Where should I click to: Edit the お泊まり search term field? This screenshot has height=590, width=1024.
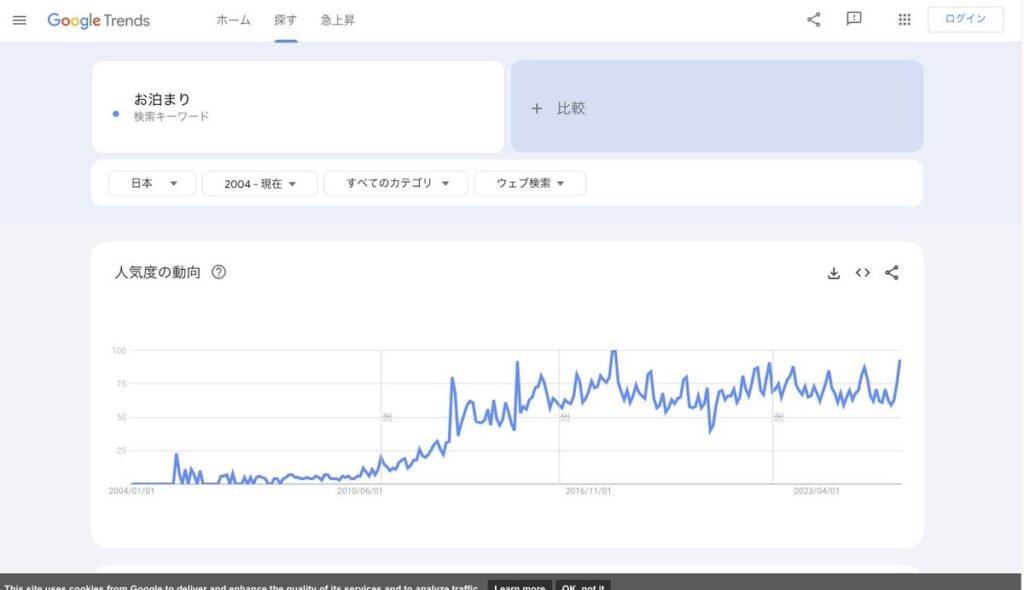click(298, 107)
